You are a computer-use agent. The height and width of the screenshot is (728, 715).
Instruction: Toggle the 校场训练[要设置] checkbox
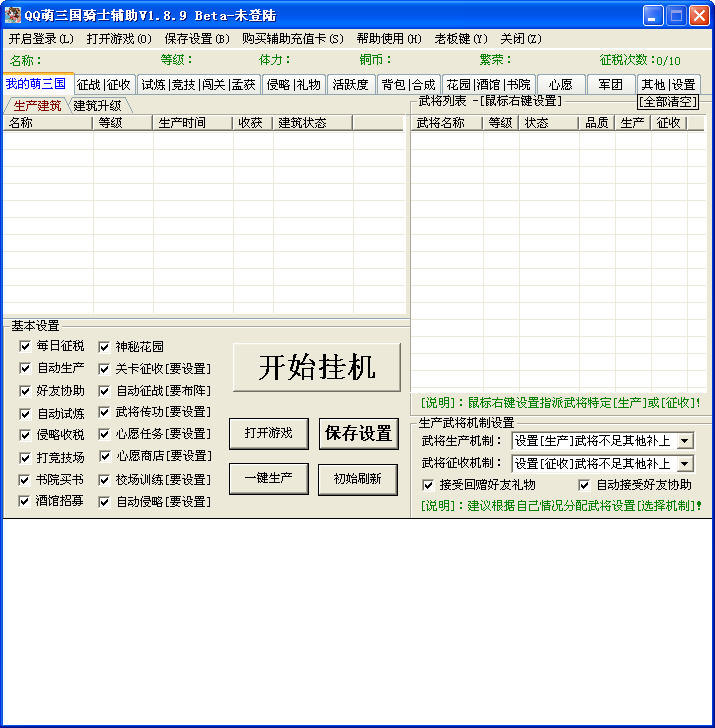104,480
